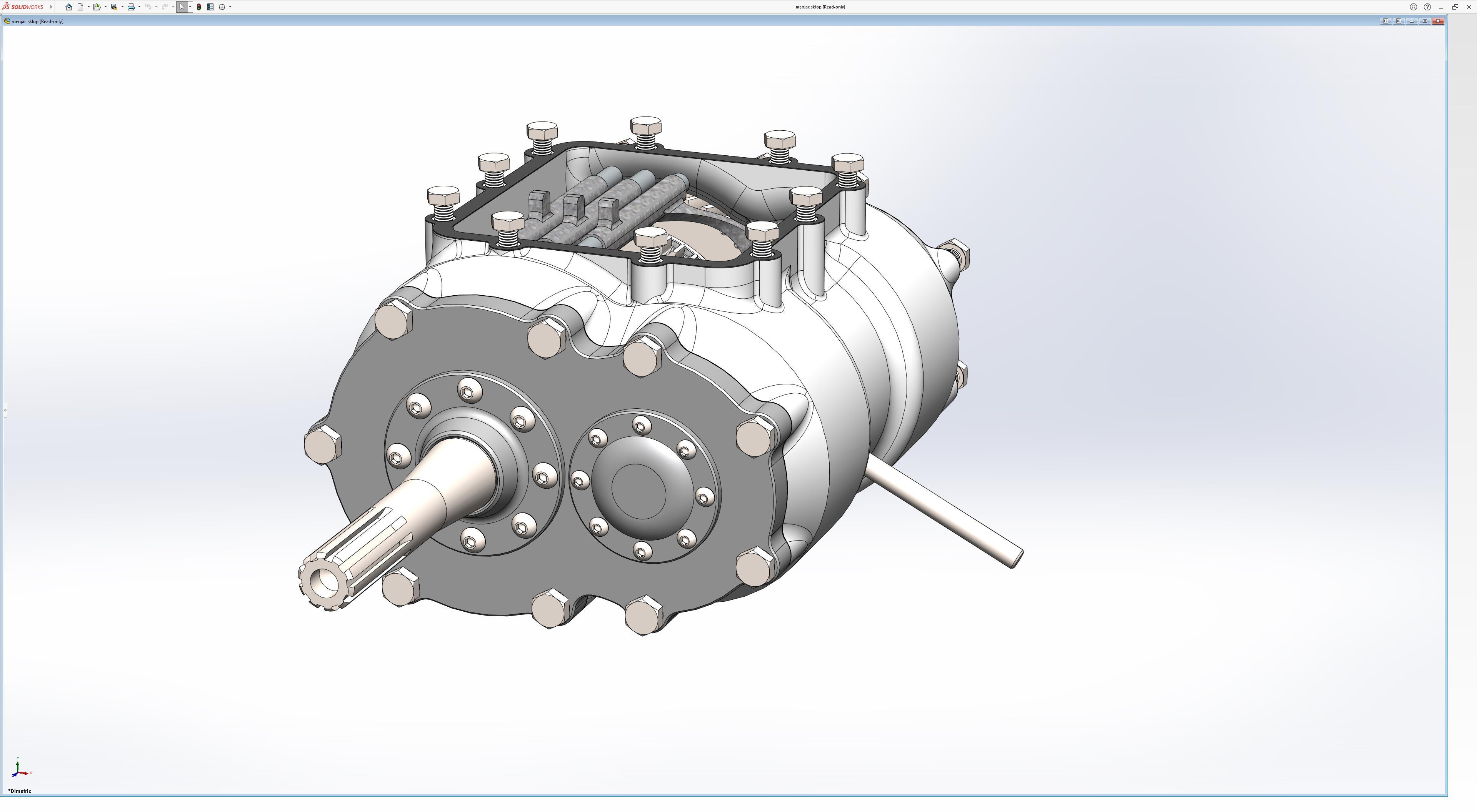Open the Options gear icon
1477x812 pixels.
click(x=222, y=7)
